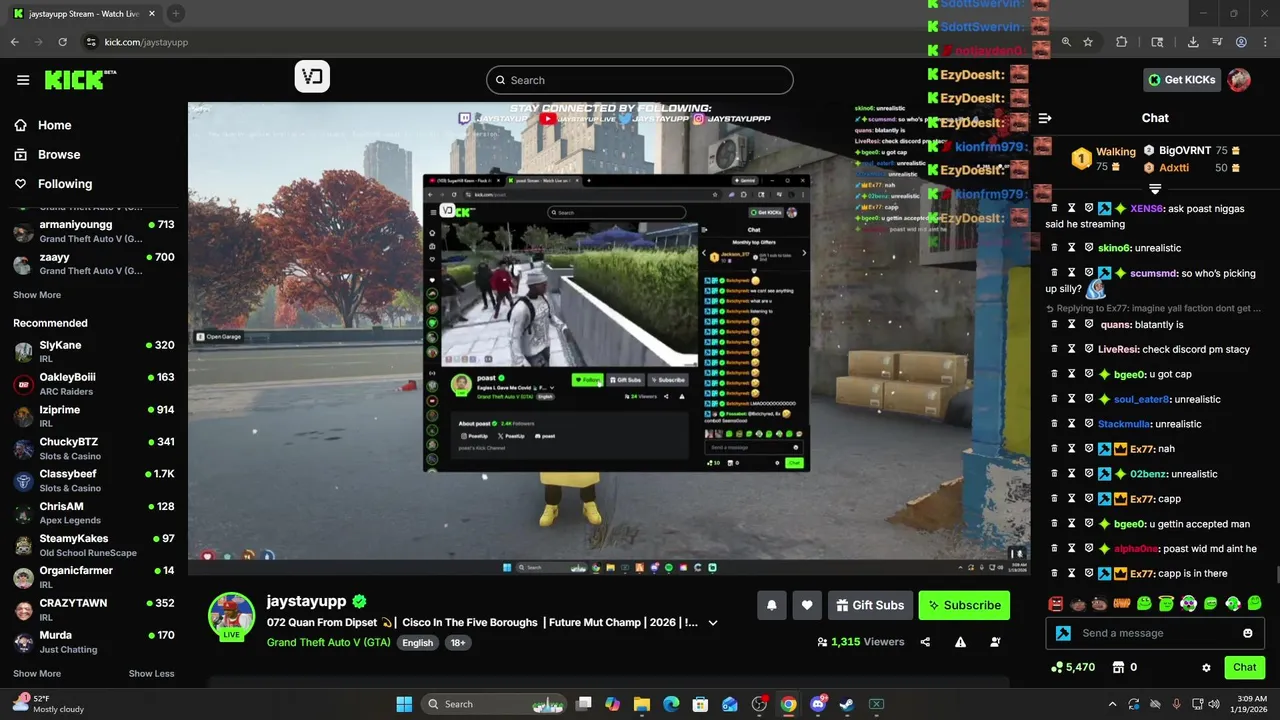Subscribe to jaystayupp
This screenshot has height=720, width=1280.
click(964, 605)
